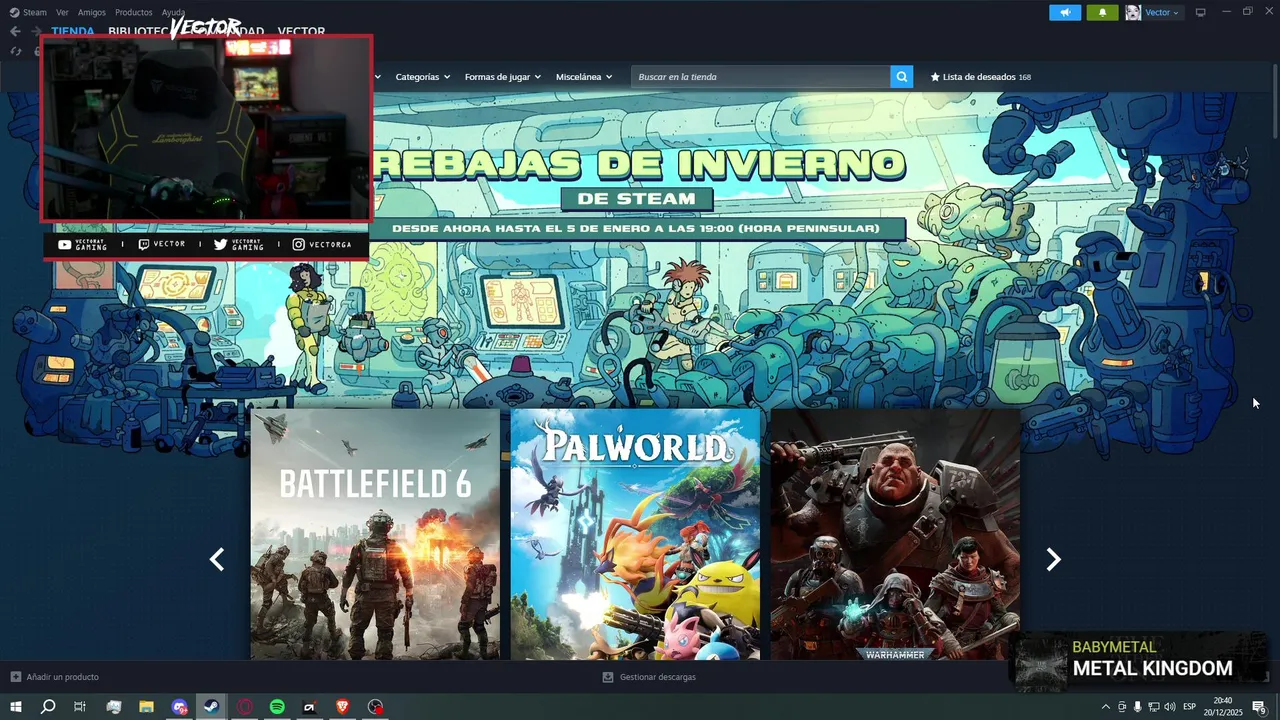1280x720 pixels.
Task: Open Task View in taskbar
Action: [x=80, y=707]
